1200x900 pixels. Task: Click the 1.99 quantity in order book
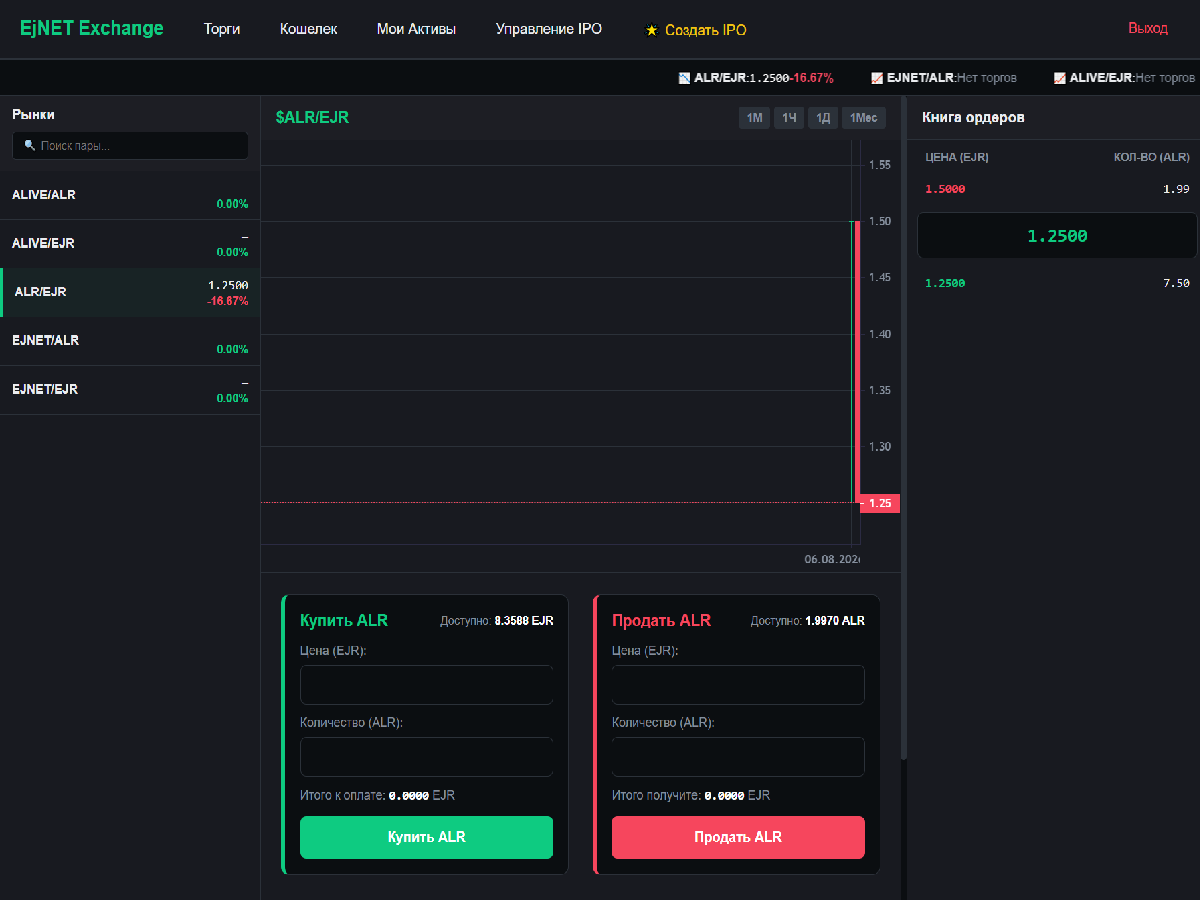(1176, 189)
